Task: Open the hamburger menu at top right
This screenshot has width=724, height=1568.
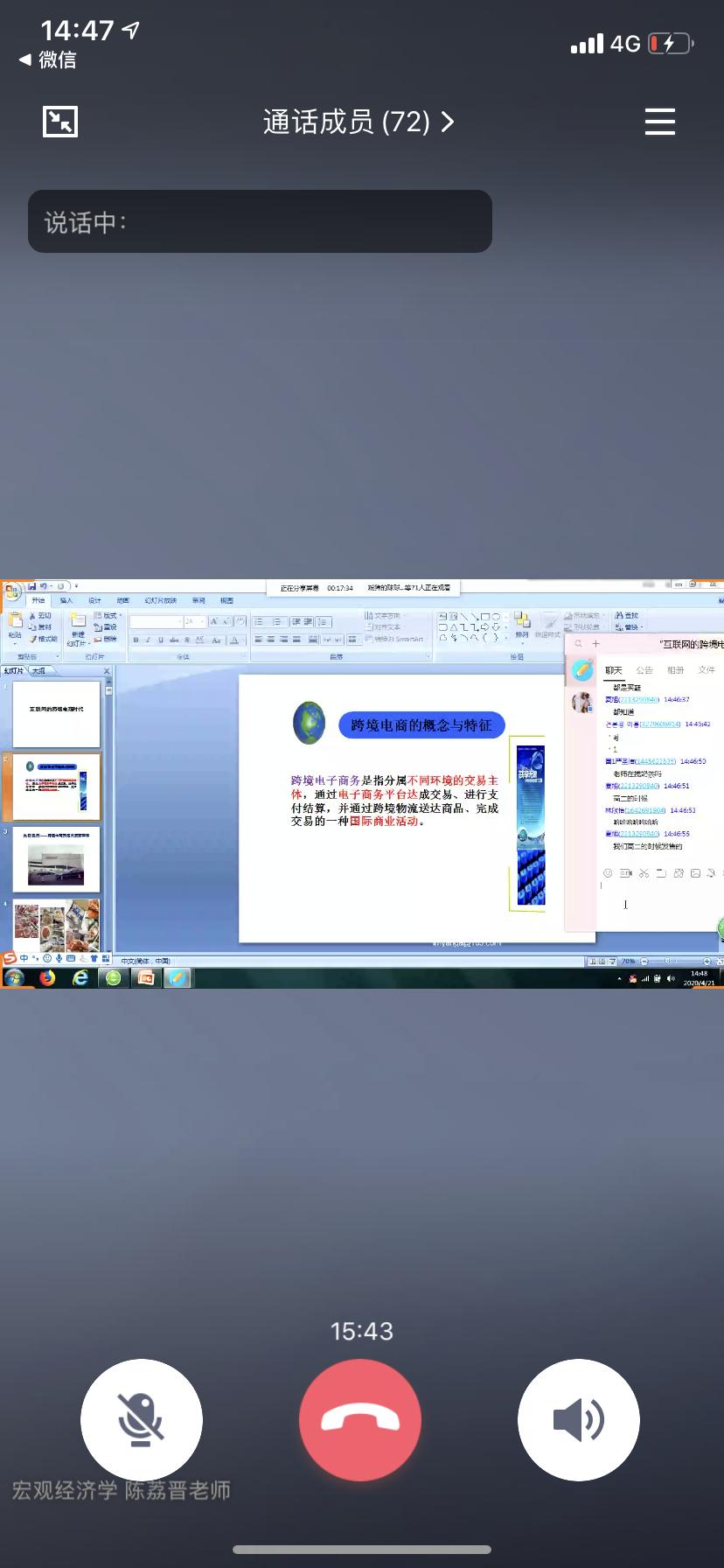Action: coord(659,122)
